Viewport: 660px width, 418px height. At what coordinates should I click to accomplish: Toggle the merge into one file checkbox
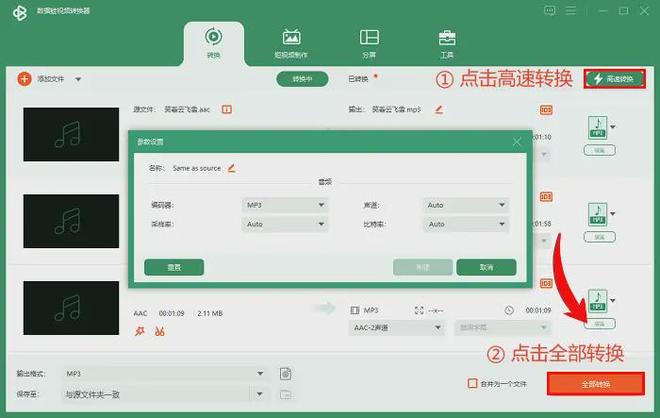472,383
